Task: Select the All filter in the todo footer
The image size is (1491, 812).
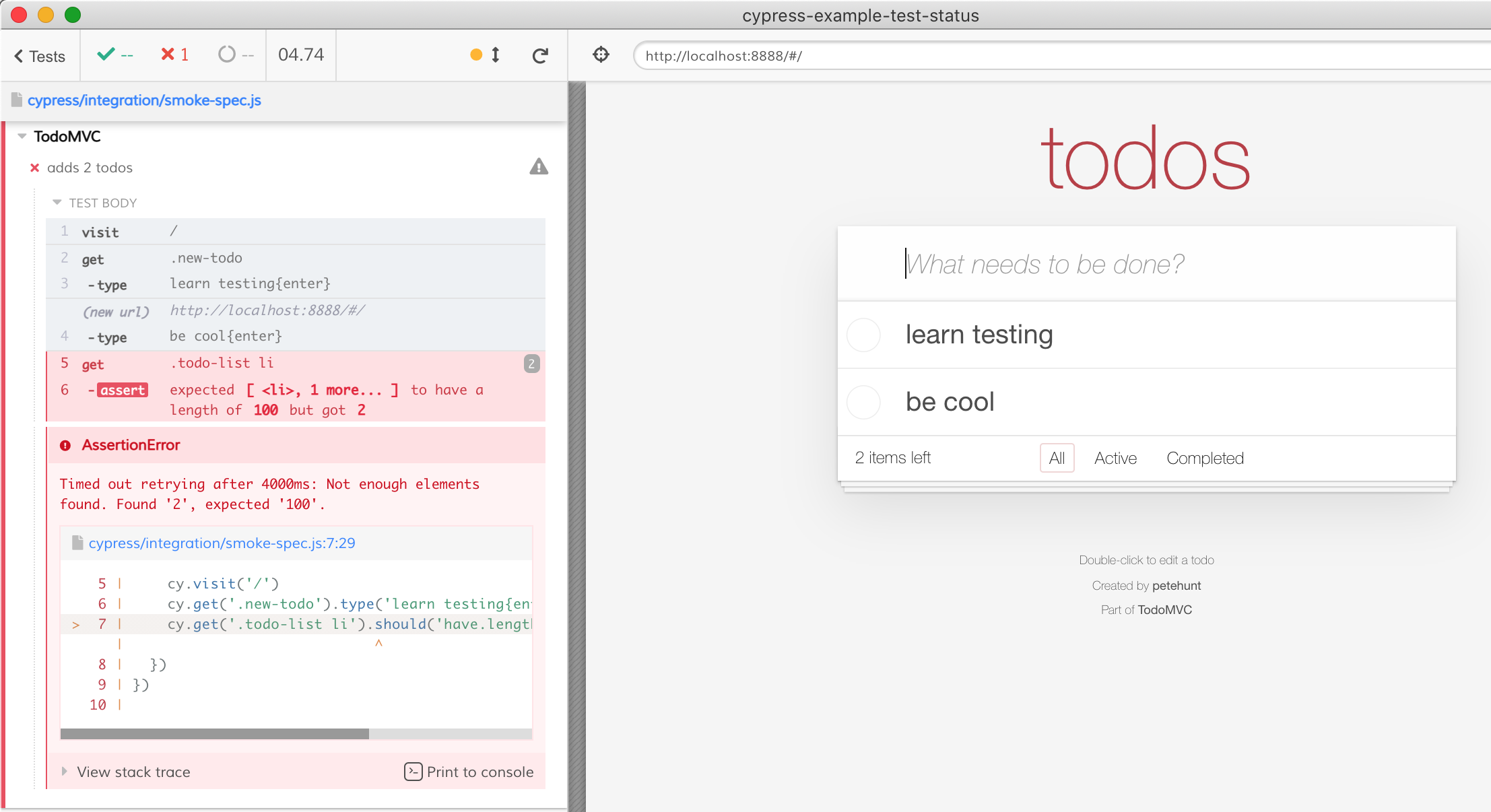Action: click(1056, 459)
